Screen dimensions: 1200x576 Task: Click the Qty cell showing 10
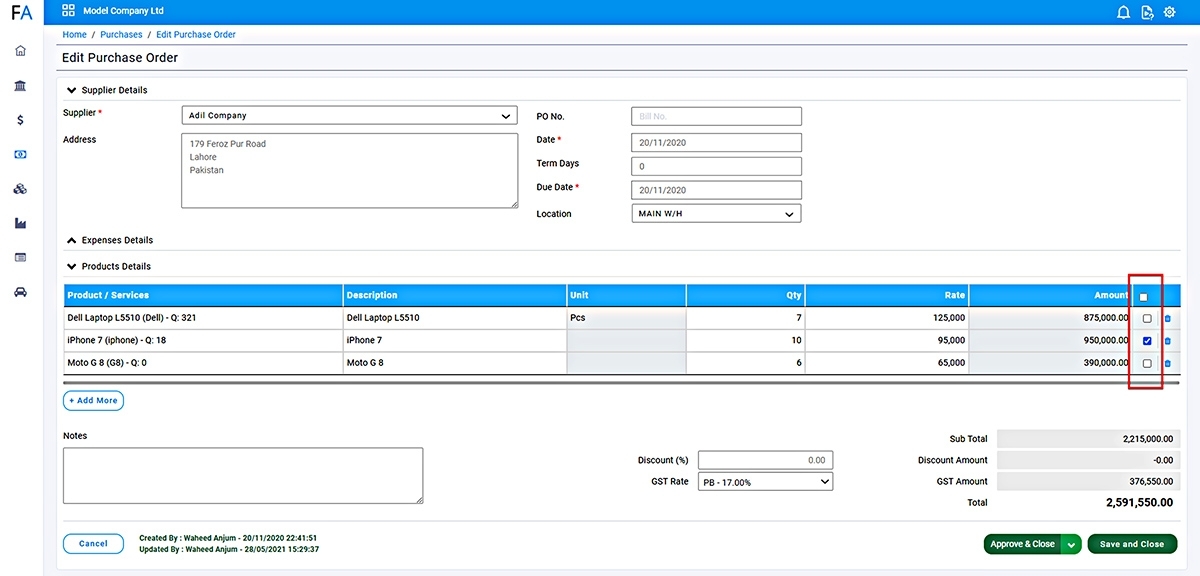coord(746,341)
